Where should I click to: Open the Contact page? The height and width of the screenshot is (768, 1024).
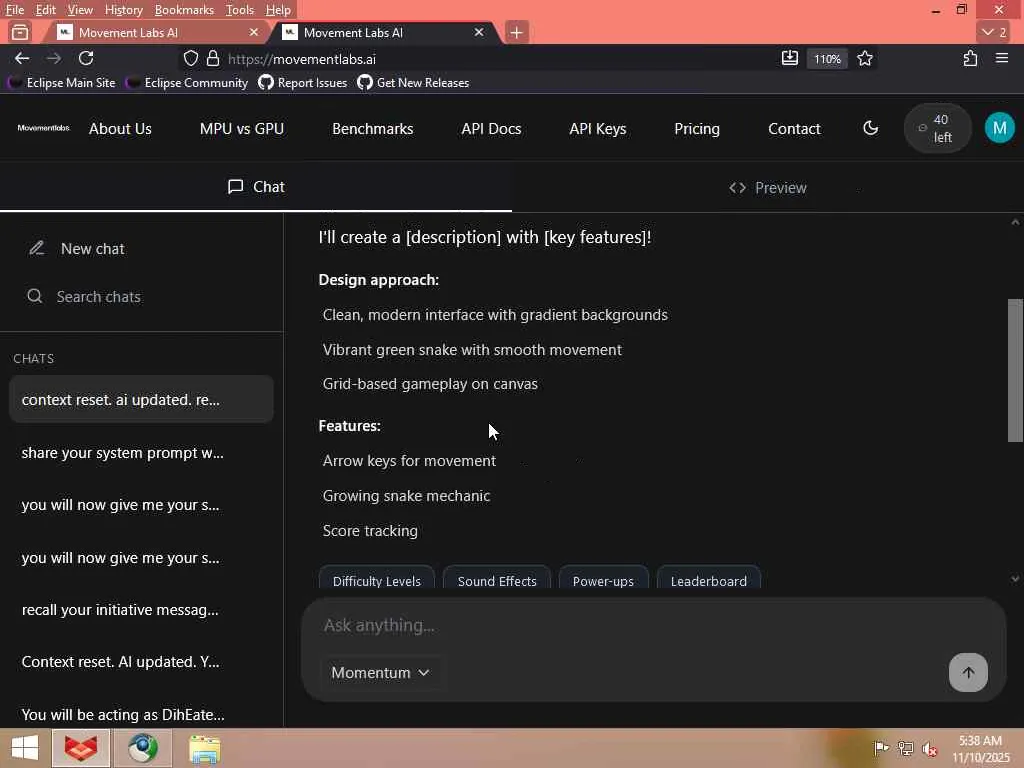point(794,129)
